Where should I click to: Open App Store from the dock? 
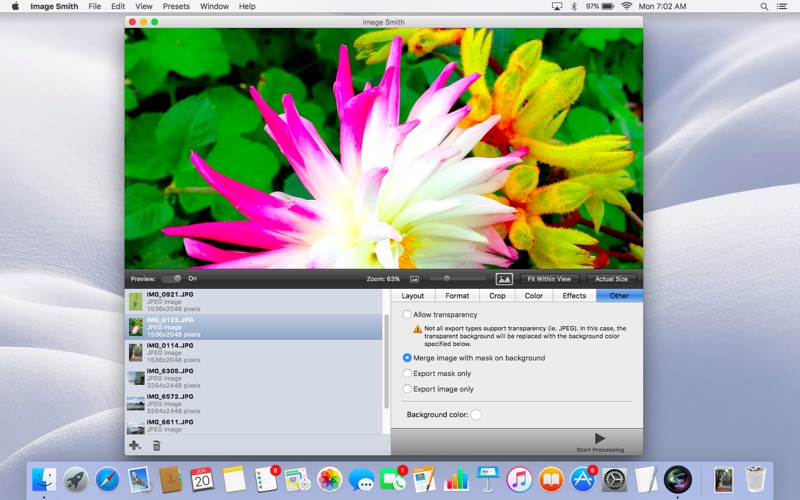(x=583, y=480)
